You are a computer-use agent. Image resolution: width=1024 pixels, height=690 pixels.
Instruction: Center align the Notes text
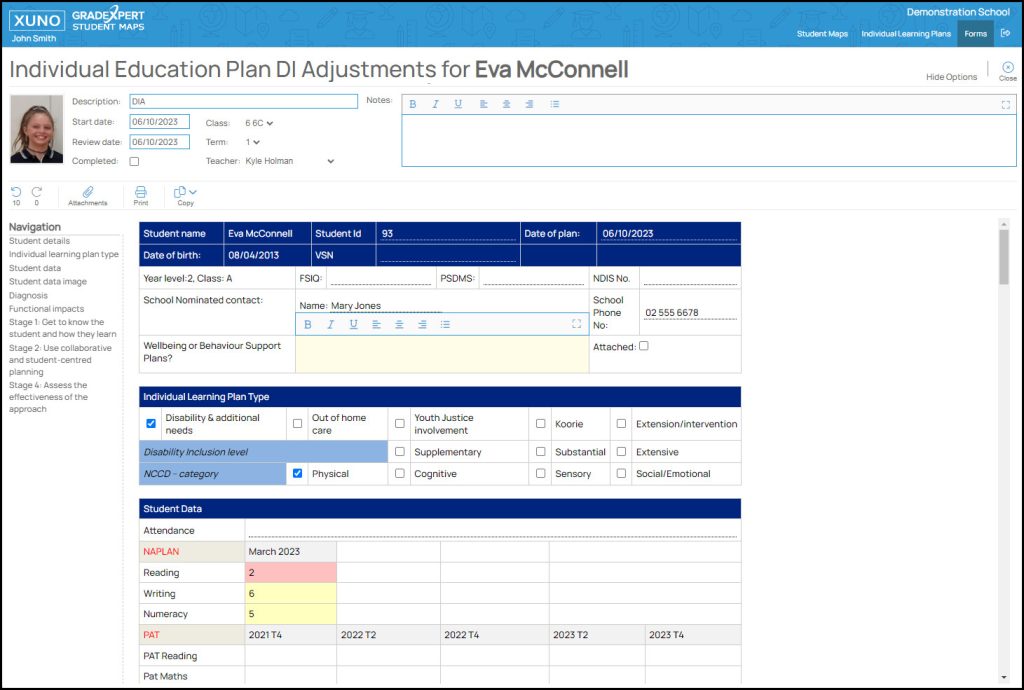tap(507, 104)
